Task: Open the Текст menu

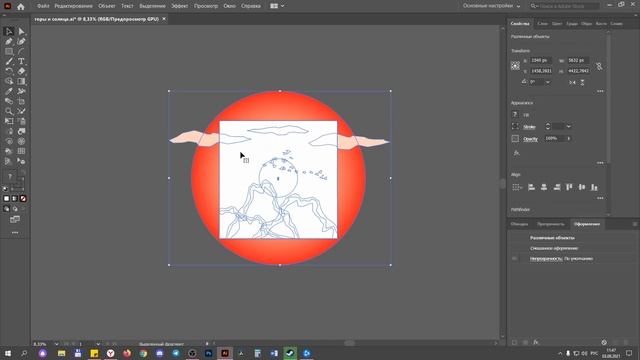Action: tap(127, 6)
